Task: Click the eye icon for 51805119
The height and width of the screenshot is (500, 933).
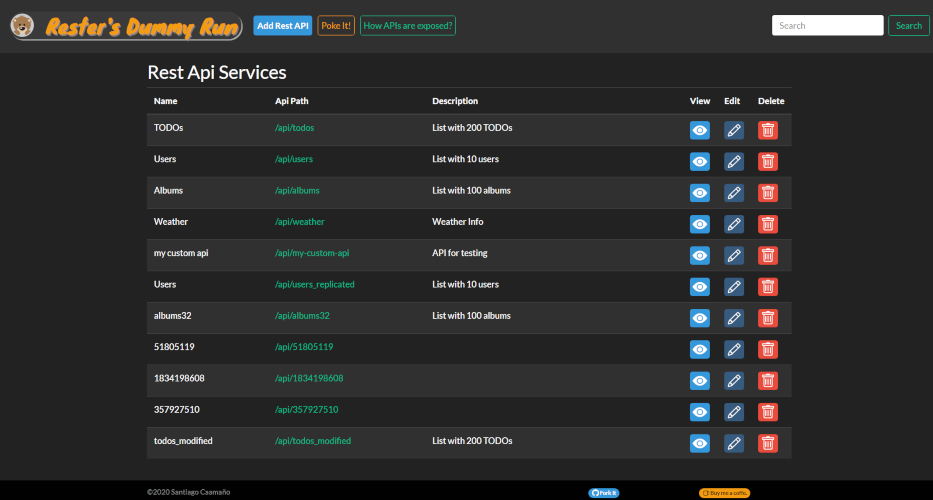Action: point(700,349)
